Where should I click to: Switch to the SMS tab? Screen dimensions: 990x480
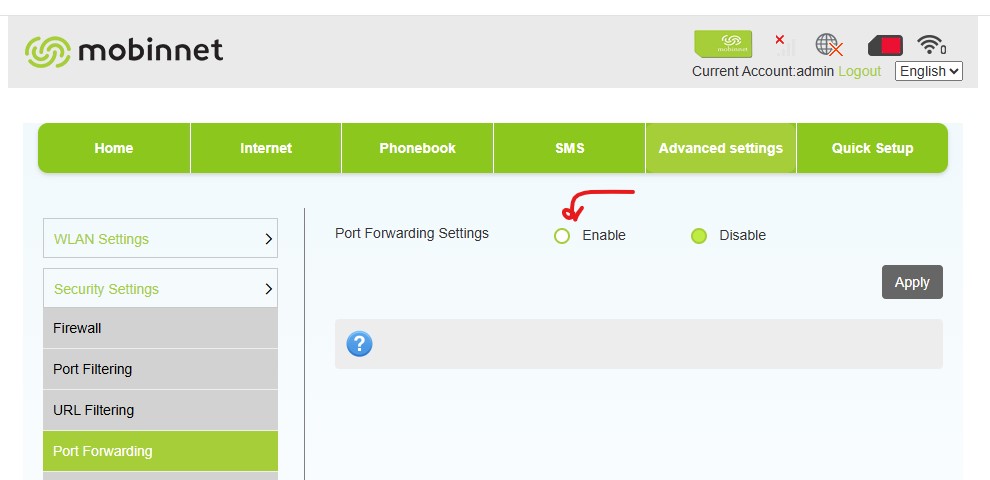pyautogui.click(x=570, y=148)
